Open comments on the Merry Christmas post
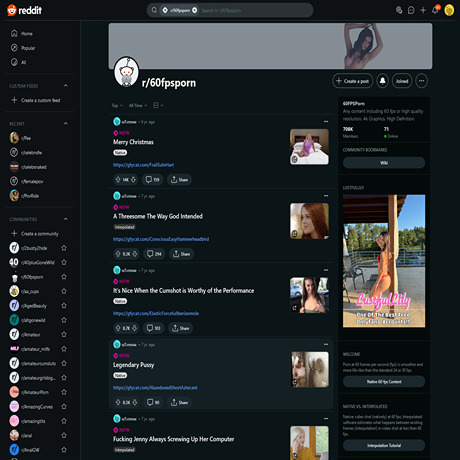Viewport: 460px width, 460px height. 153,180
